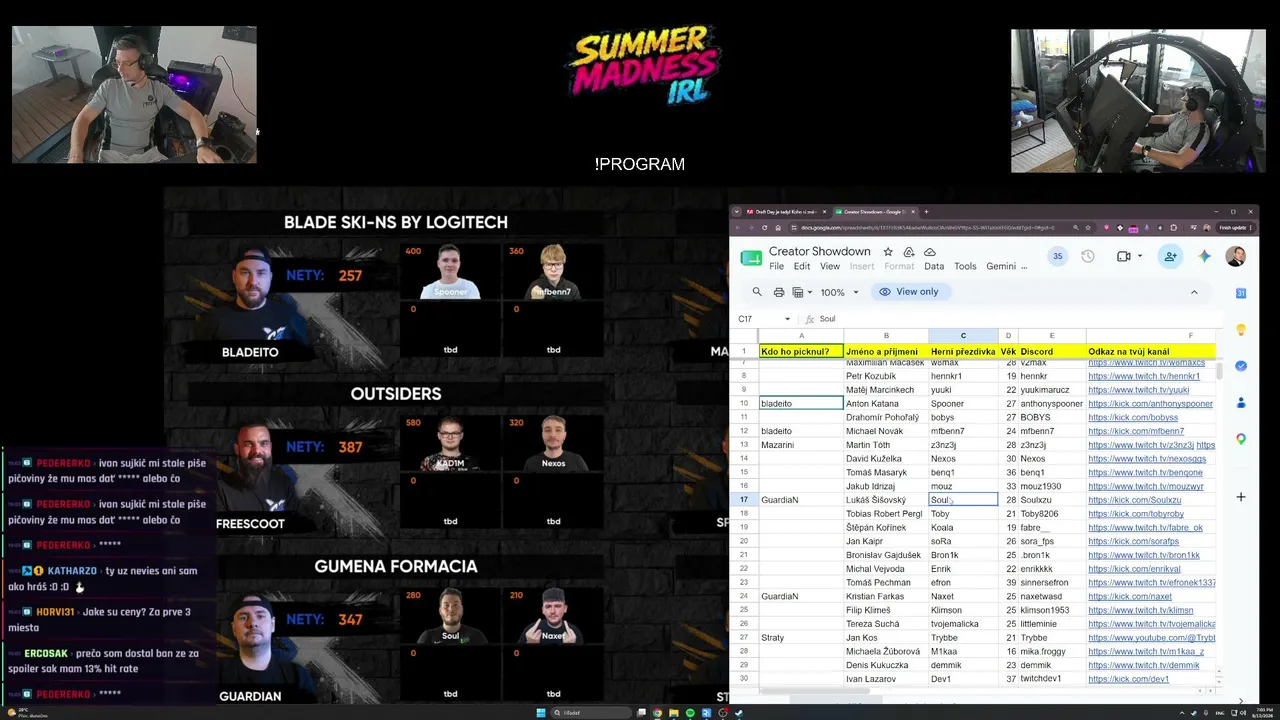1280x720 pixels.
Task: Open the Contacts side panel icon
Action: 1241,403
